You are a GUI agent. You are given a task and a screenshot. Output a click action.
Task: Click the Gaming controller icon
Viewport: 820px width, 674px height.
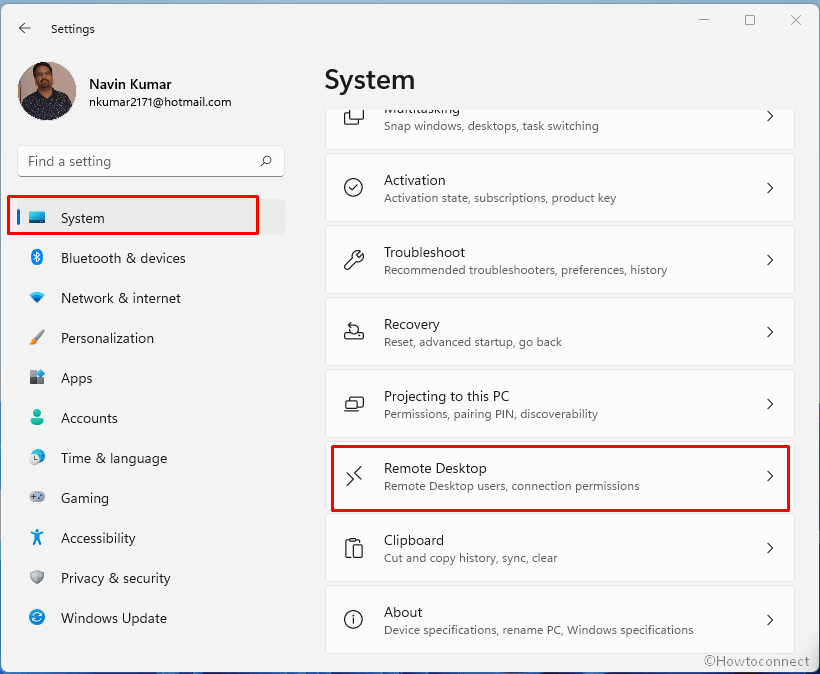point(37,497)
